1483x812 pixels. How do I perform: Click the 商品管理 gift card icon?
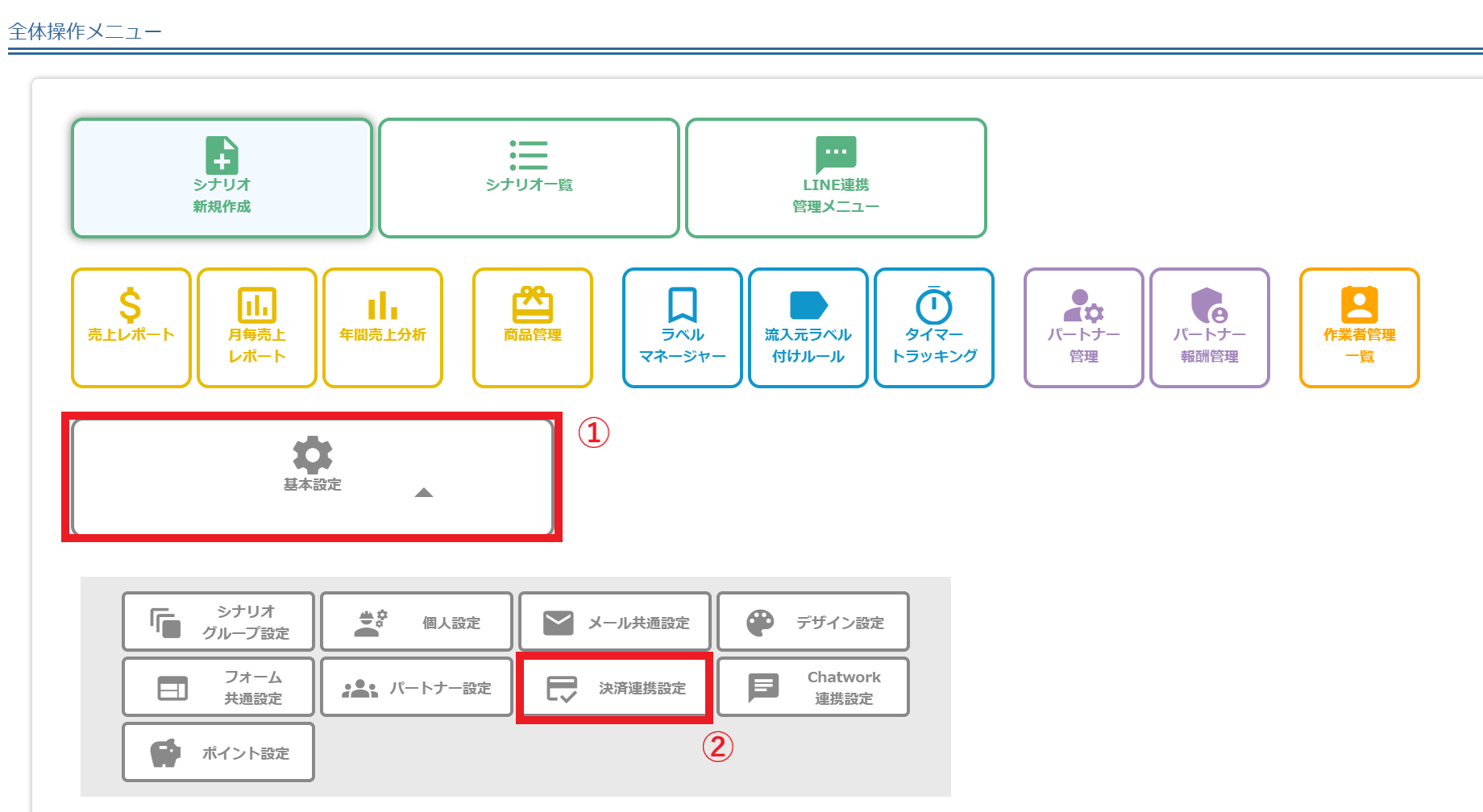pos(533,305)
